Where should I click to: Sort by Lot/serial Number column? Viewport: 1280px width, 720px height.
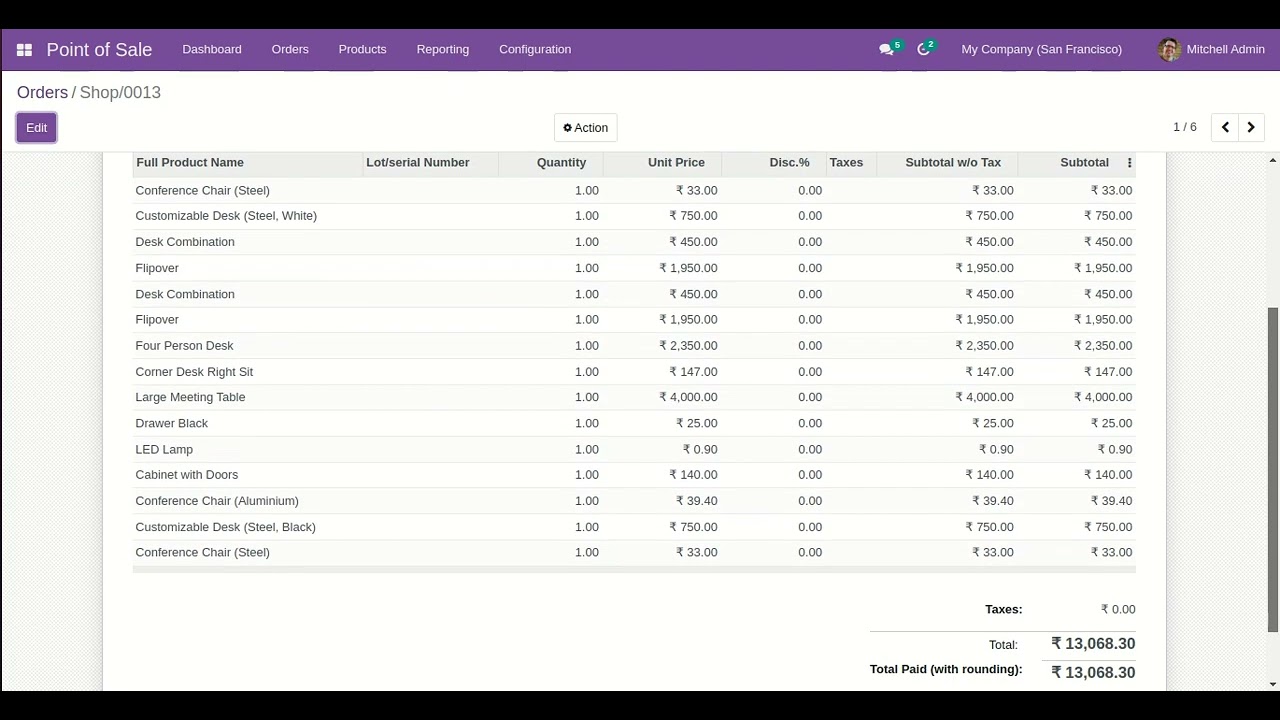pyautogui.click(x=430, y=163)
